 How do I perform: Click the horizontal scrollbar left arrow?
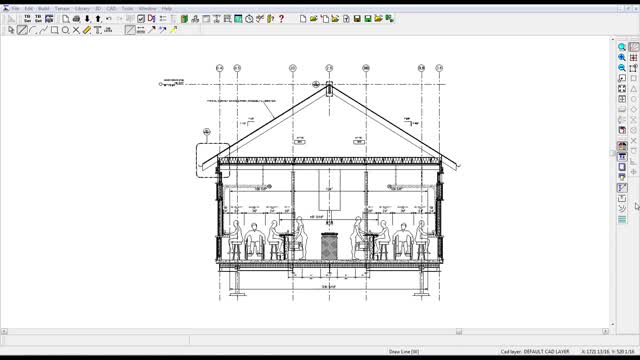[x=4, y=331]
